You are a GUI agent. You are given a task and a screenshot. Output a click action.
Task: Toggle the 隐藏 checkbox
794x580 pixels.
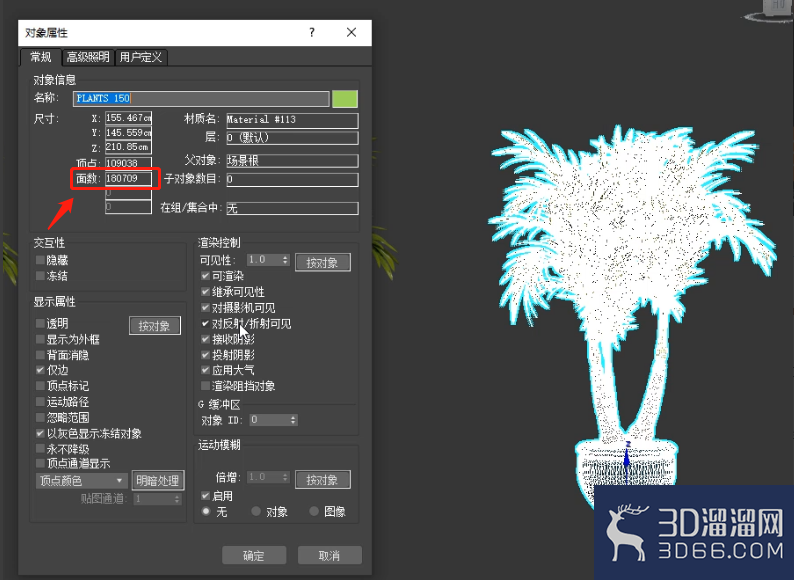[40, 260]
